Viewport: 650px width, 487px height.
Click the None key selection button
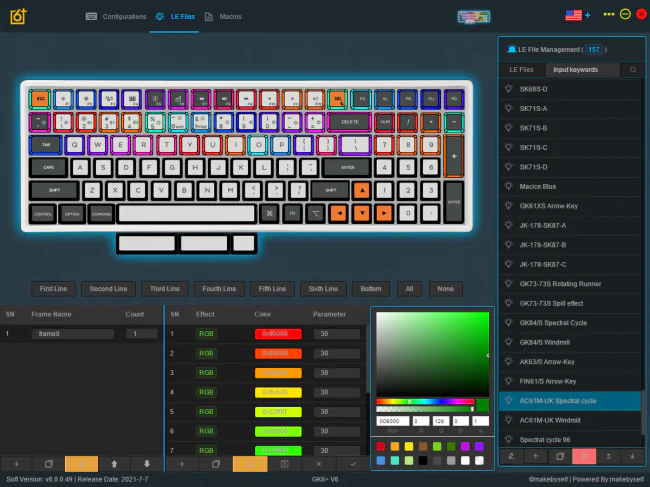click(x=445, y=288)
